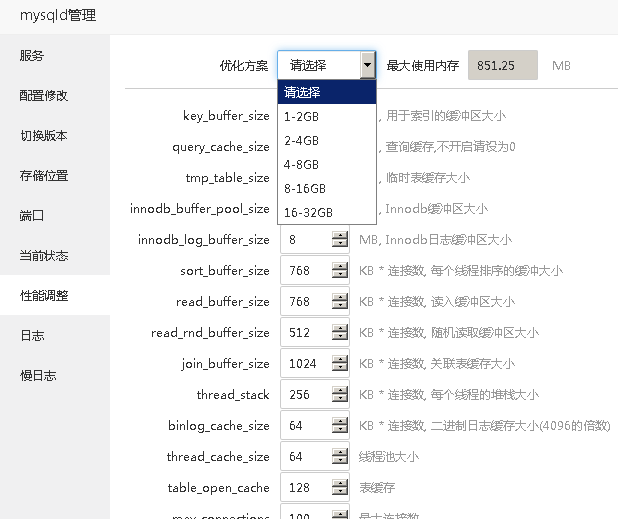Increase table_open_cache with up arrow
Viewport: 618px width, 519px height.
[x=340, y=483]
